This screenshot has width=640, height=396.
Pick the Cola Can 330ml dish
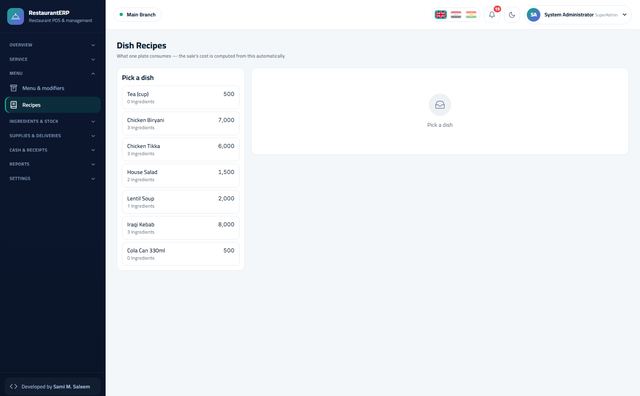[x=180, y=254]
